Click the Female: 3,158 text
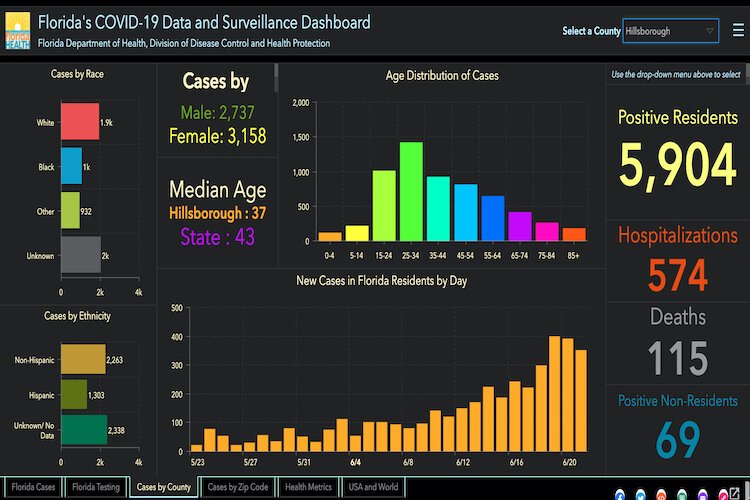The image size is (750, 500). pos(218,136)
